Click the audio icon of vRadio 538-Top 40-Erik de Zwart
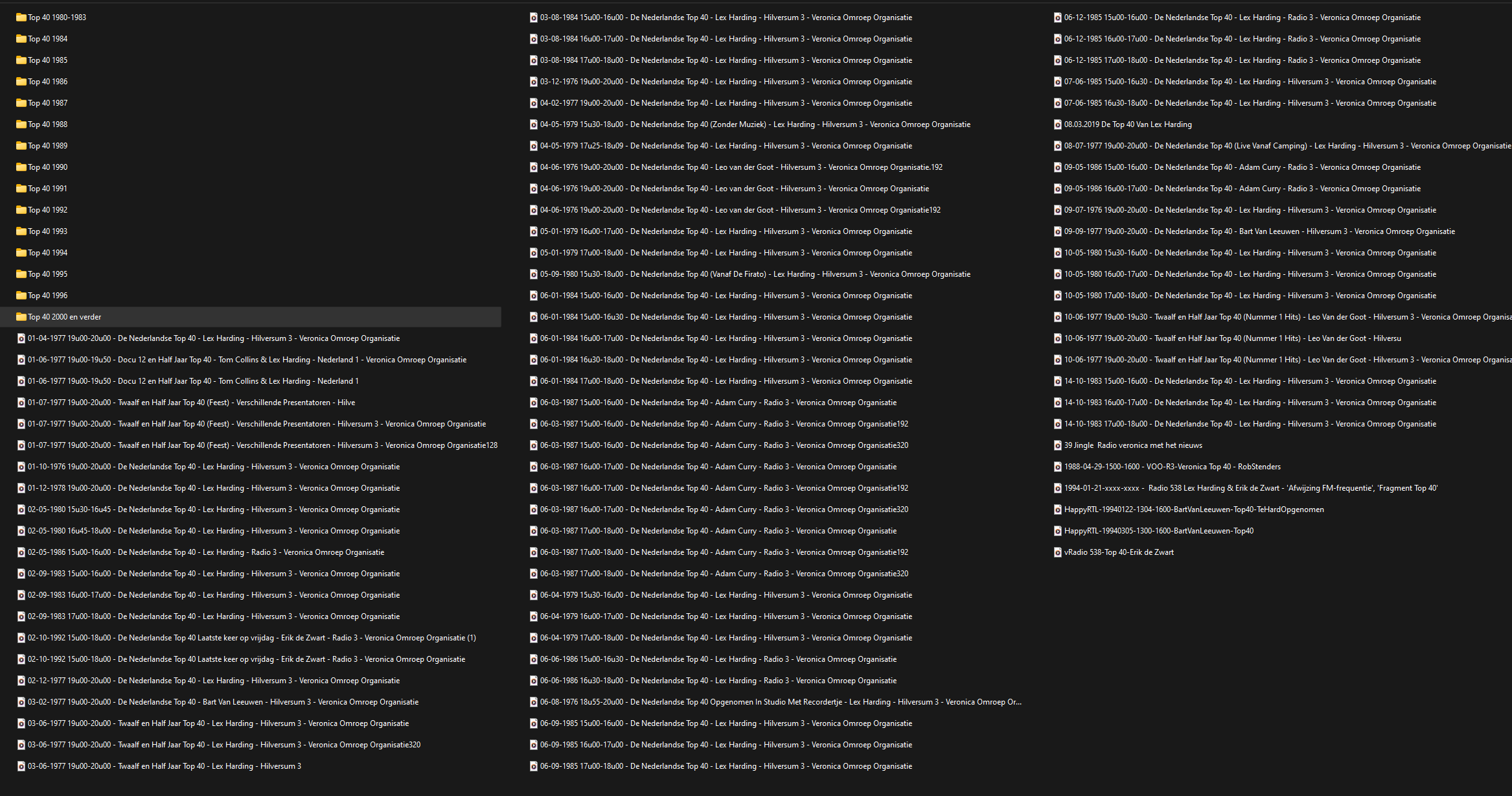This screenshot has height=796, width=1512. [x=1058, y=552]
